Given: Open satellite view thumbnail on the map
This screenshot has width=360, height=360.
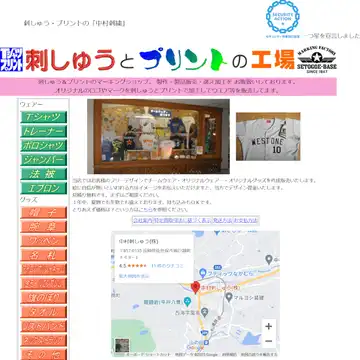Looking at the screenshot, I should 122,345.
